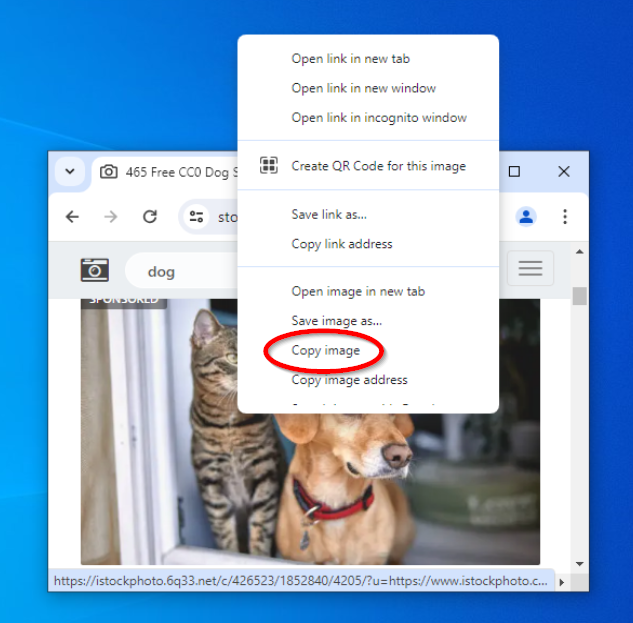This screenshot has height=623, width=633.
Task: Select 'Copy link address' menu entry
Action: pos(341,244)
